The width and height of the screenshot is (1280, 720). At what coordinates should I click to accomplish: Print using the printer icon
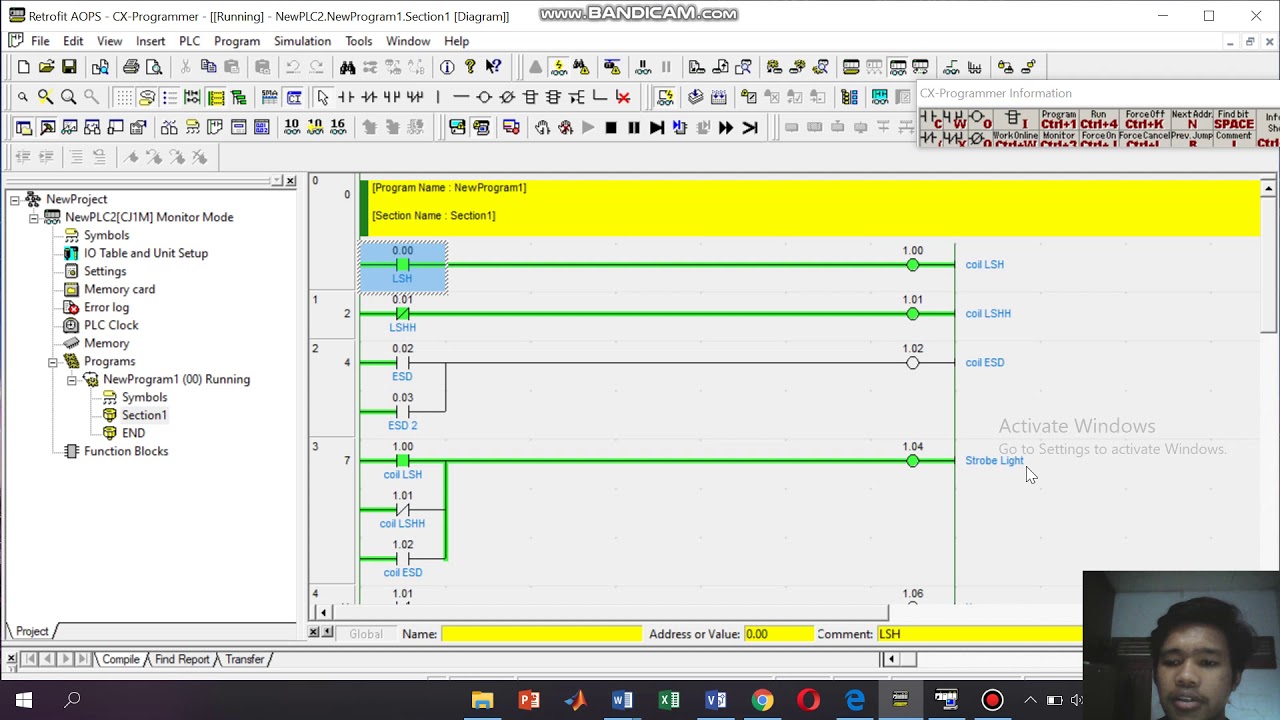pos(131,67)
